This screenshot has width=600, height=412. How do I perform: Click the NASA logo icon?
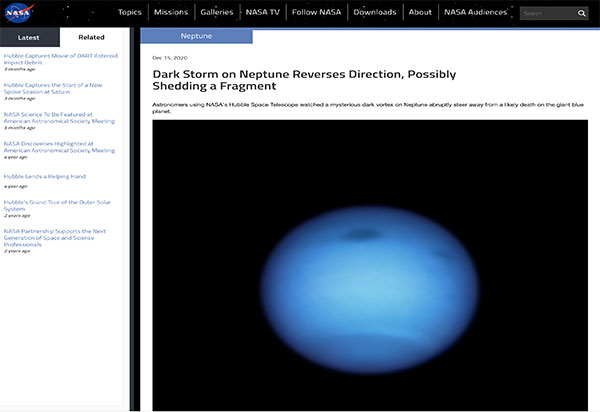coord(19,13)
